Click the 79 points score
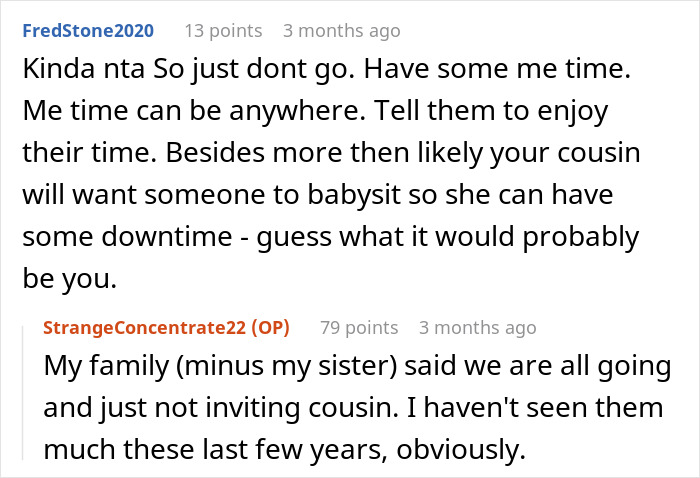 359,327
